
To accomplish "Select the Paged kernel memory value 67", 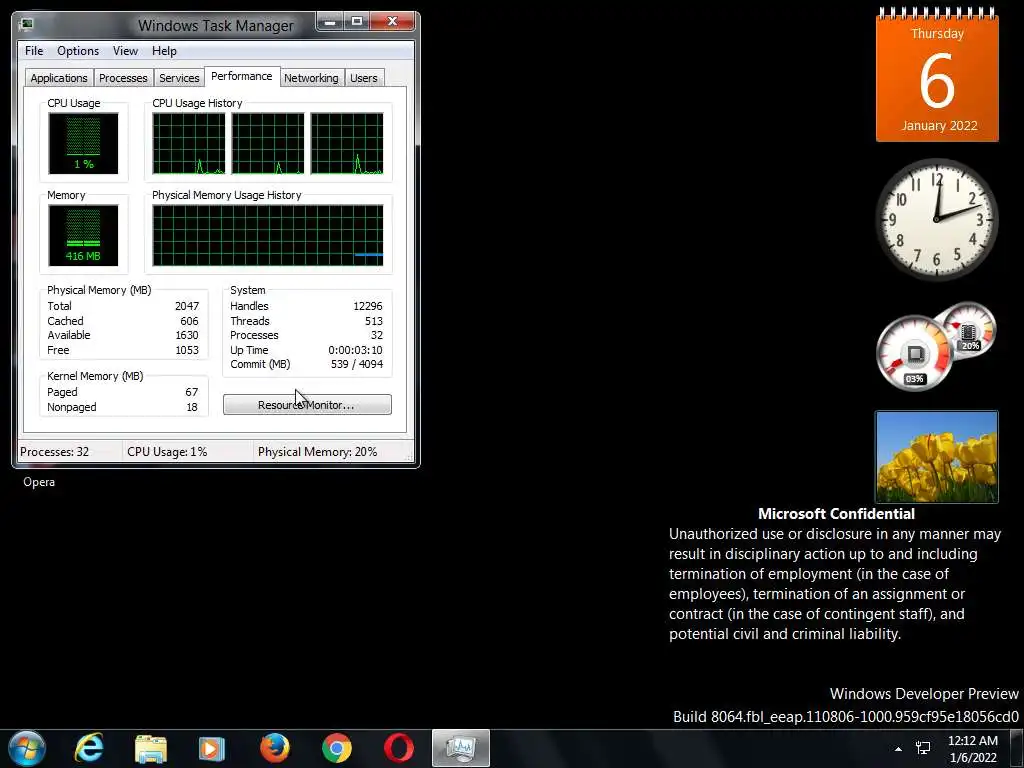I will point(191,392).
